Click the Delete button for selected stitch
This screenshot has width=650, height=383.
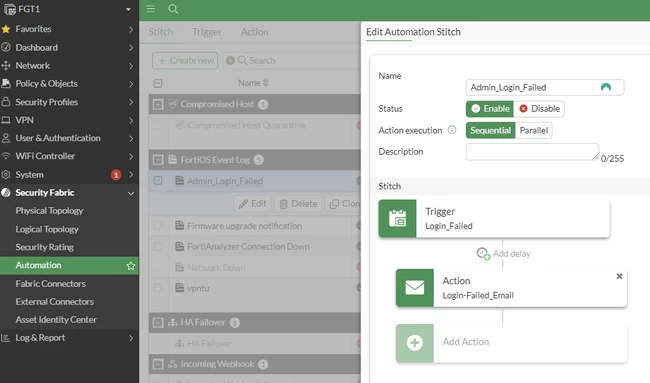(x=298, y=204)
